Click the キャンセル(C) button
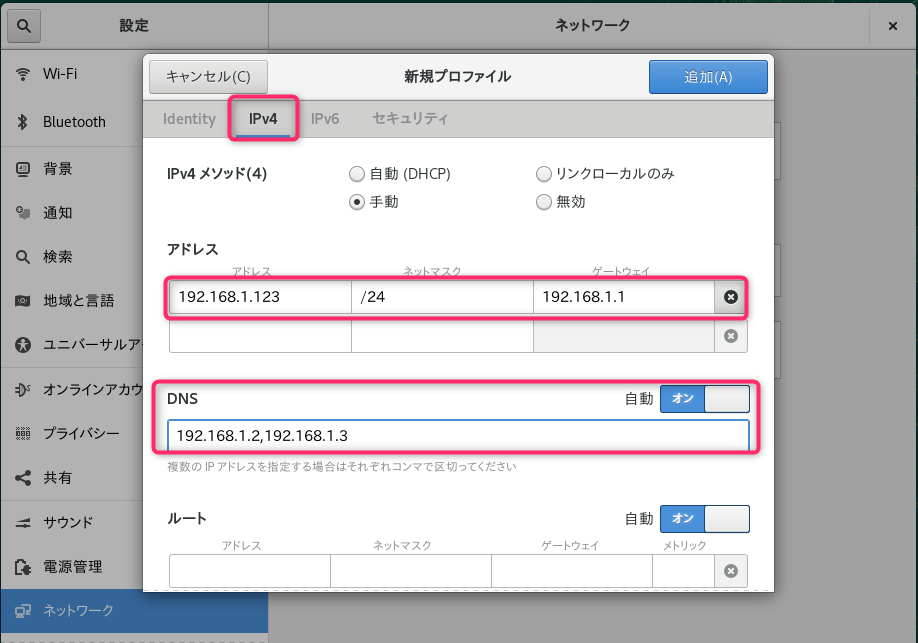 coord(208,77)
